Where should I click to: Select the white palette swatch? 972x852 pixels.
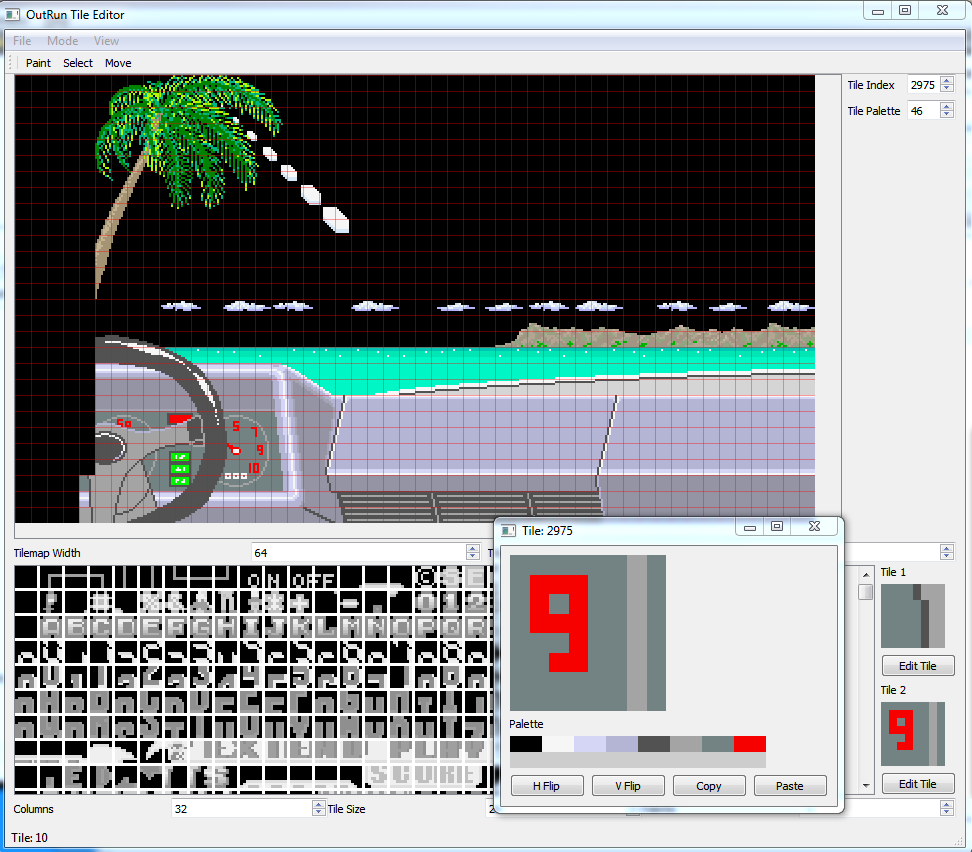click(558, 744)
